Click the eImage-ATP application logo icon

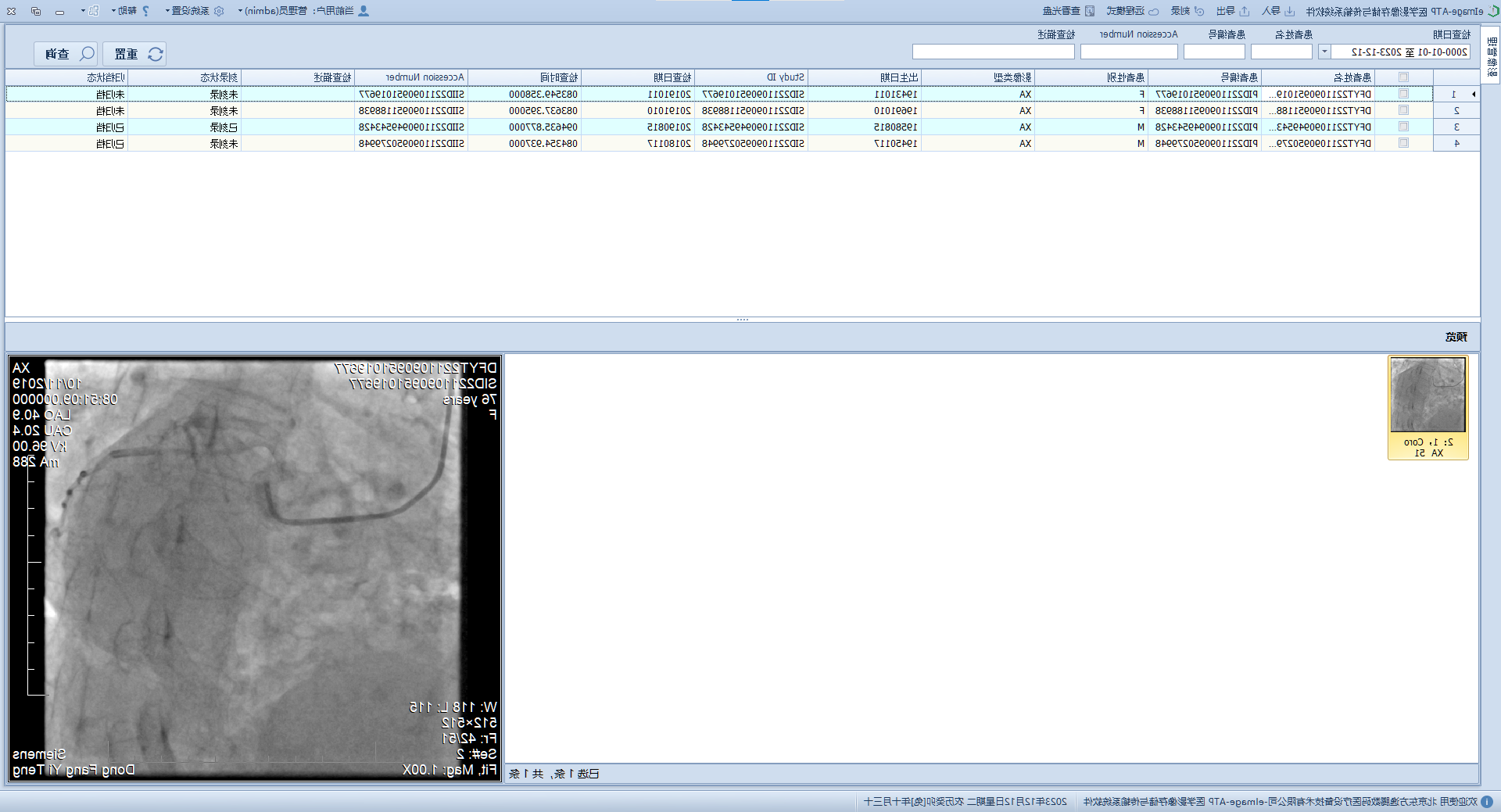(1492, 11)
